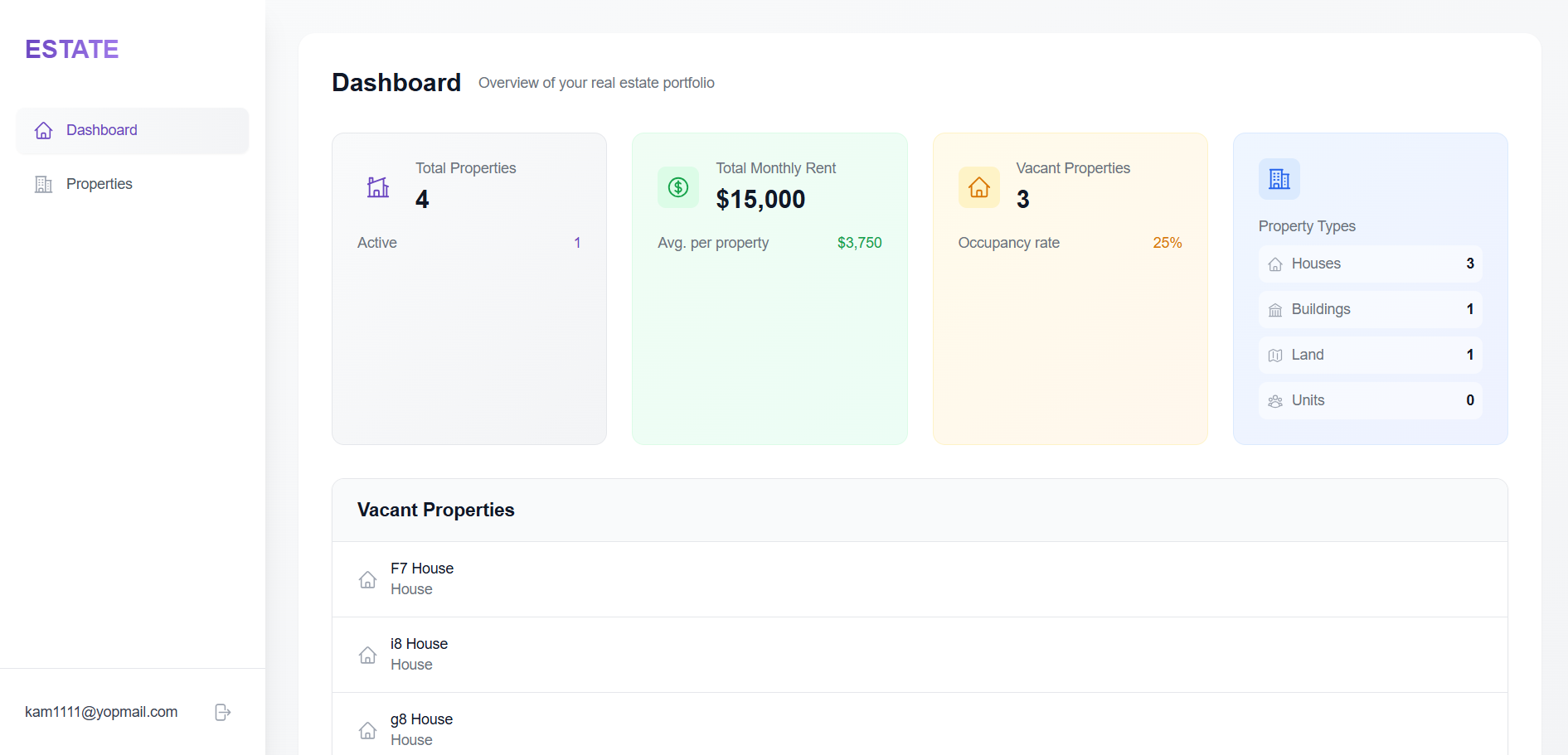Select the Units row label
This screenshot has height=755, width=1568.
click(1308, 400)
